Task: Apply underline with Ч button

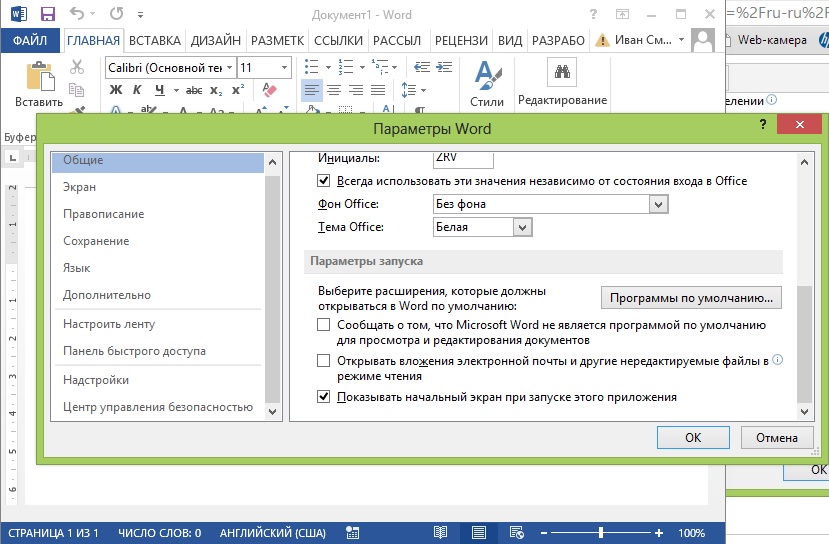Action: [159, 90]
